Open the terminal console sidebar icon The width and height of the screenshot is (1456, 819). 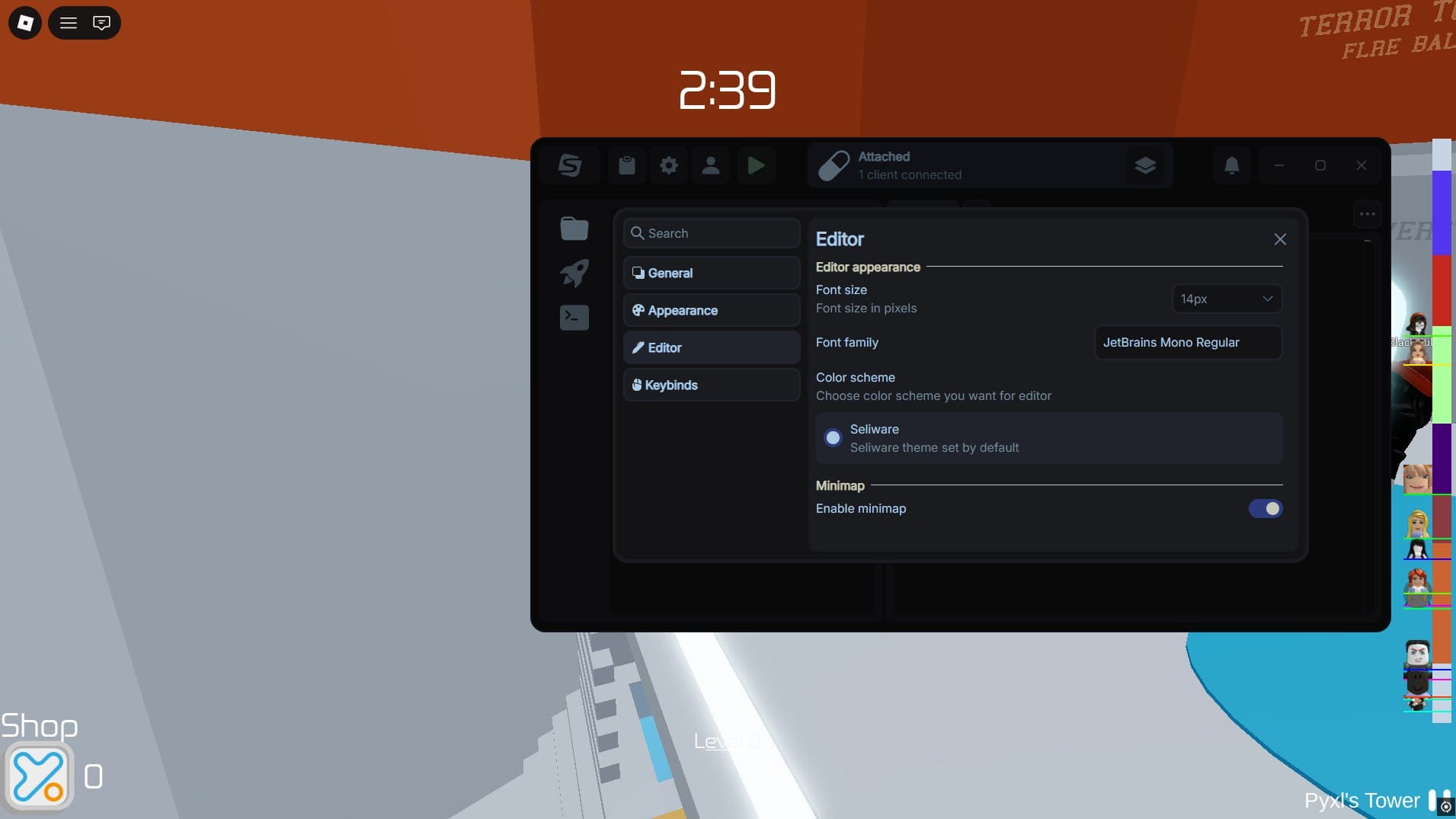pyautogui.click(x=574, y=317)
